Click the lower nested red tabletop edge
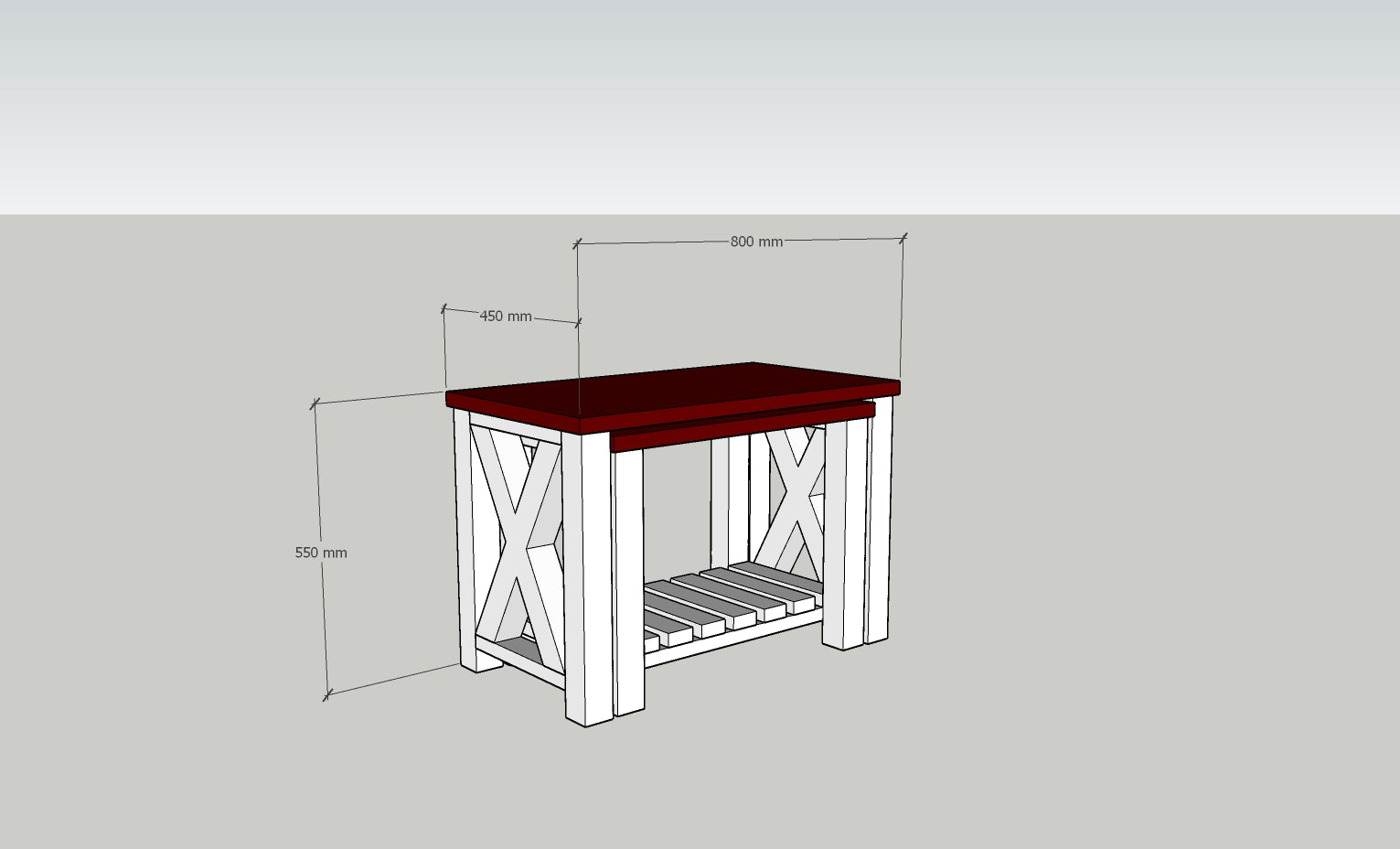This screenshot has height=849, width=1400. click(x=741, y=426)
